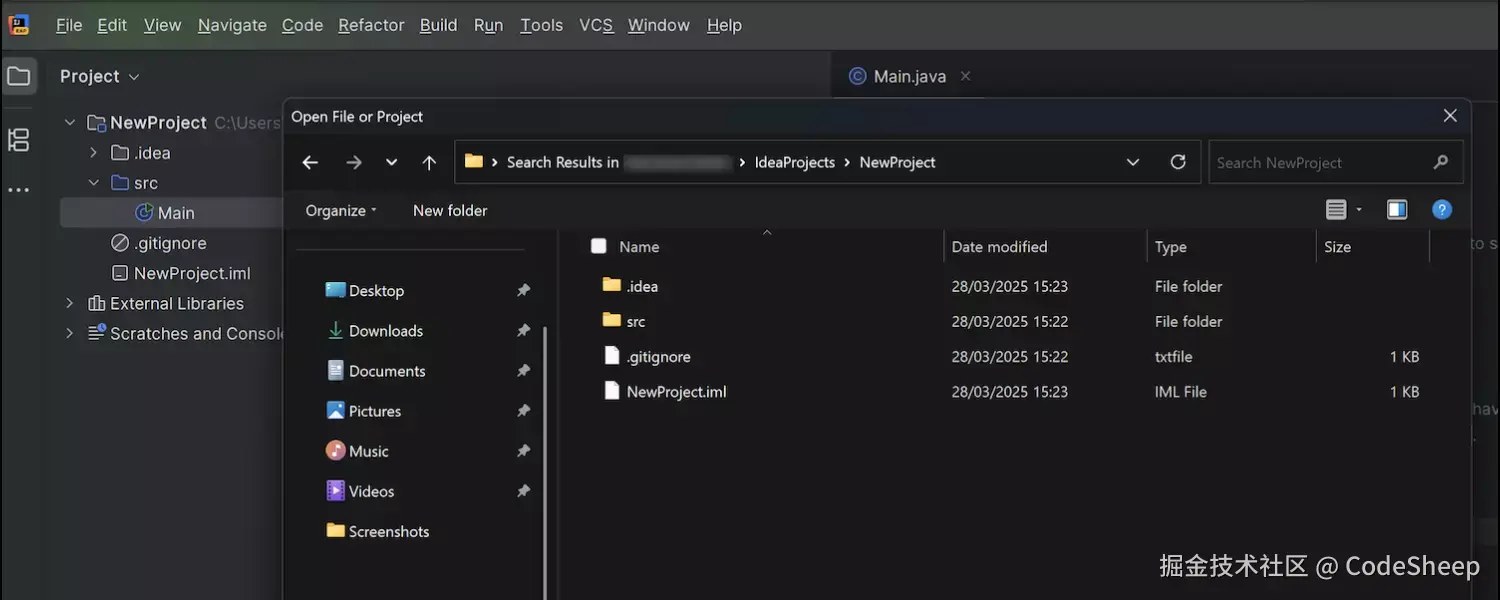Toggle the preview pane icon
The height and width of the screenshot is (600, 1500).
coord(1397,210)
